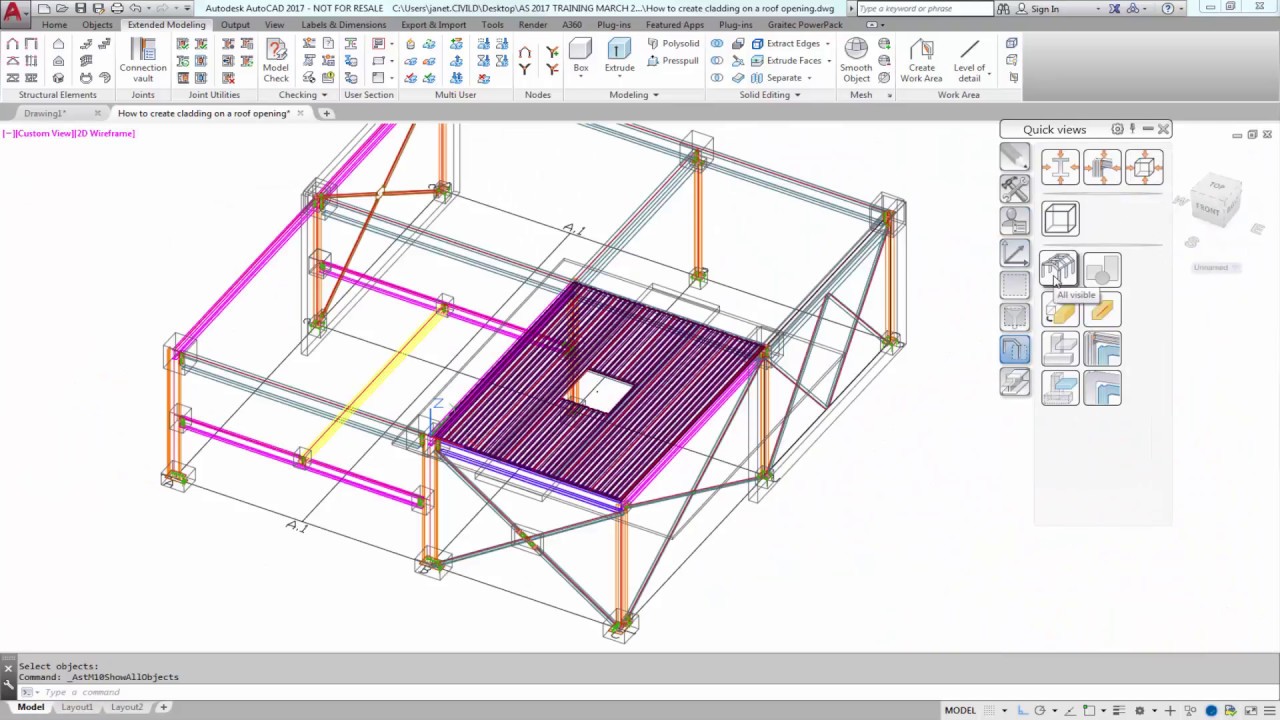Screen dimensions: 1280x720
Task: Switch to the Drawing1 document tab
Action: point(45,113)
